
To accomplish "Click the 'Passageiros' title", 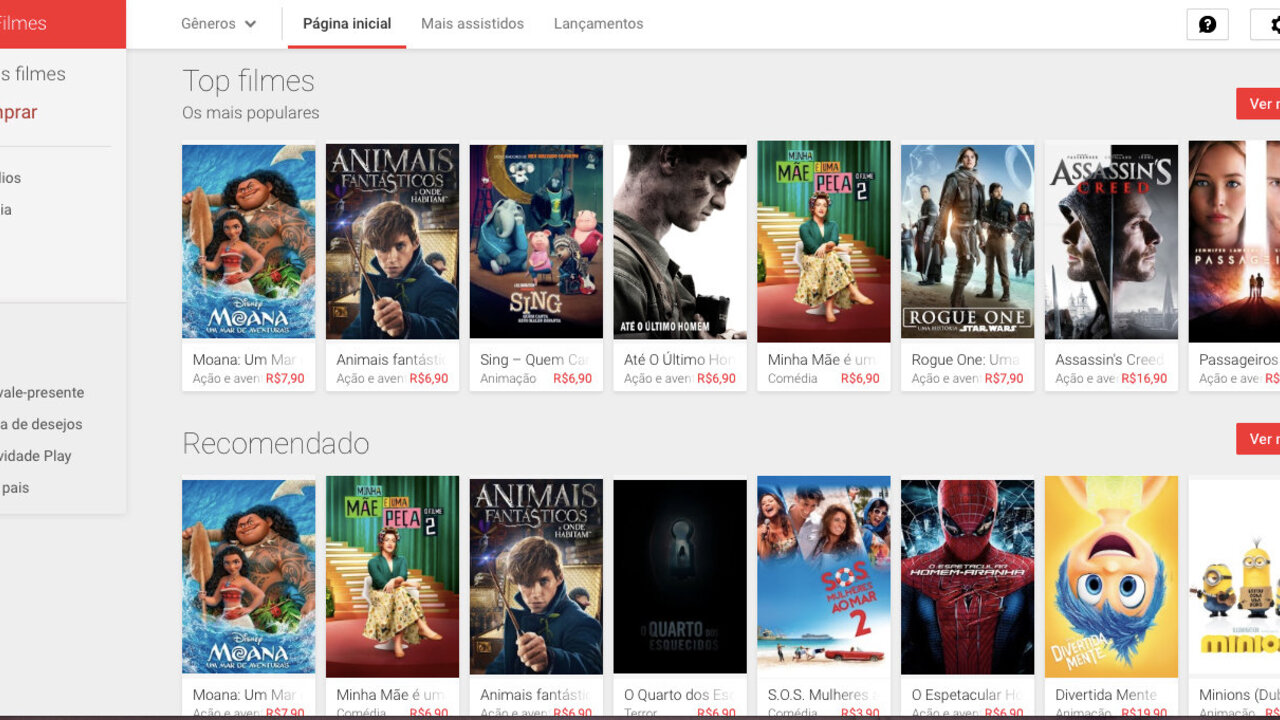I will coord(1239,359).
